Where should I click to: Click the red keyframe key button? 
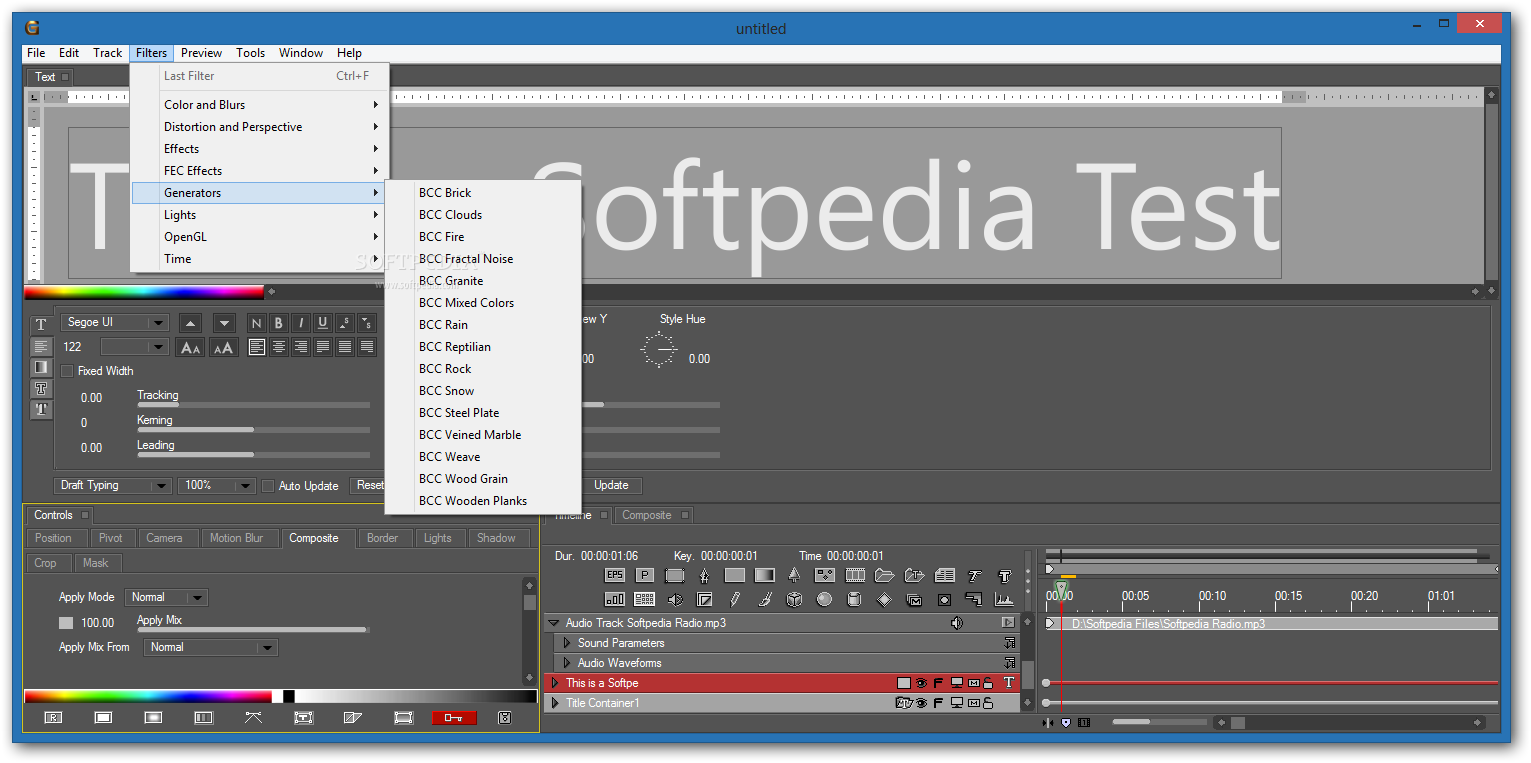454,717
